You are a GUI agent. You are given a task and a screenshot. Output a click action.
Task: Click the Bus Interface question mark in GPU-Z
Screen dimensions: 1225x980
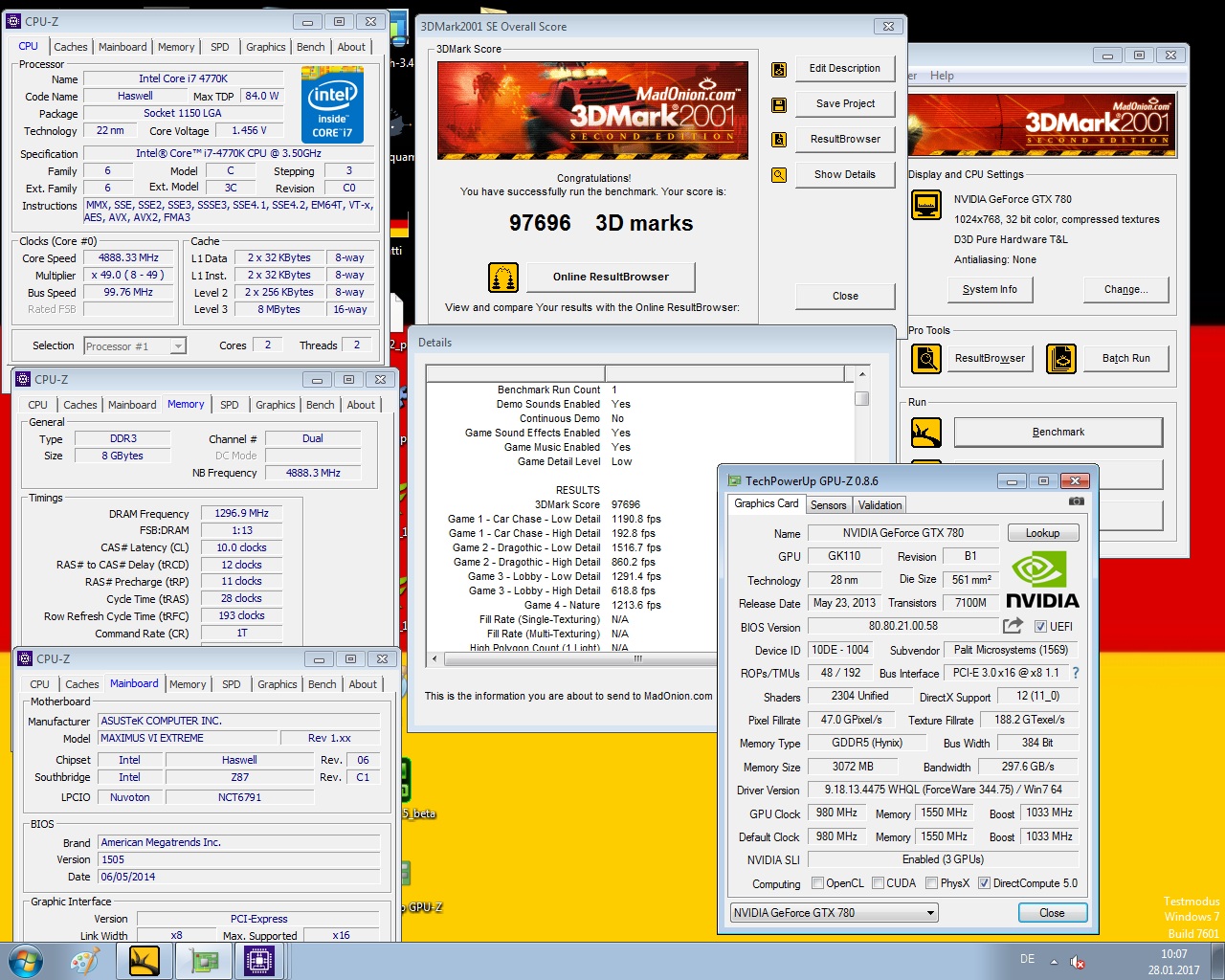(x=1076, y=673)
